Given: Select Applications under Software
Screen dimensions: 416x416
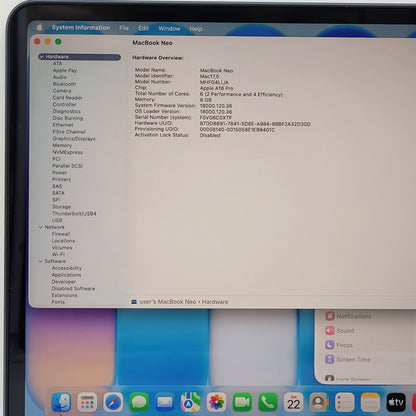Looking at the screenshot, I should (66, 275).
